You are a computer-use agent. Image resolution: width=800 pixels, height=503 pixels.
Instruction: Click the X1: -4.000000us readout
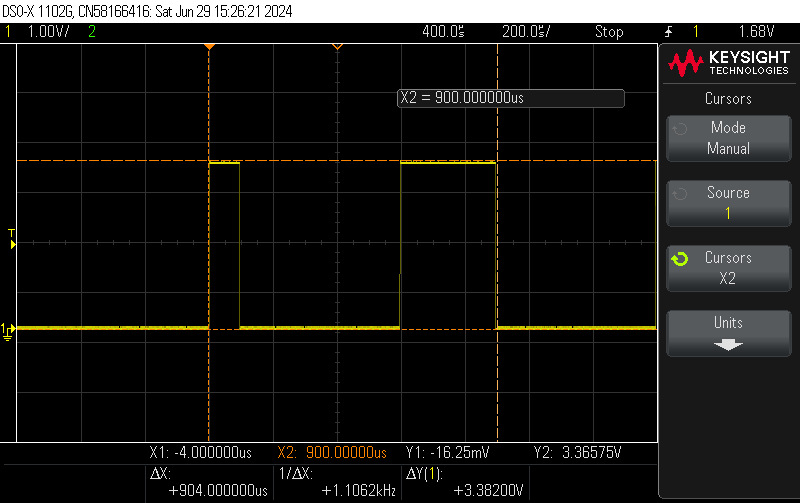[201, 452]
